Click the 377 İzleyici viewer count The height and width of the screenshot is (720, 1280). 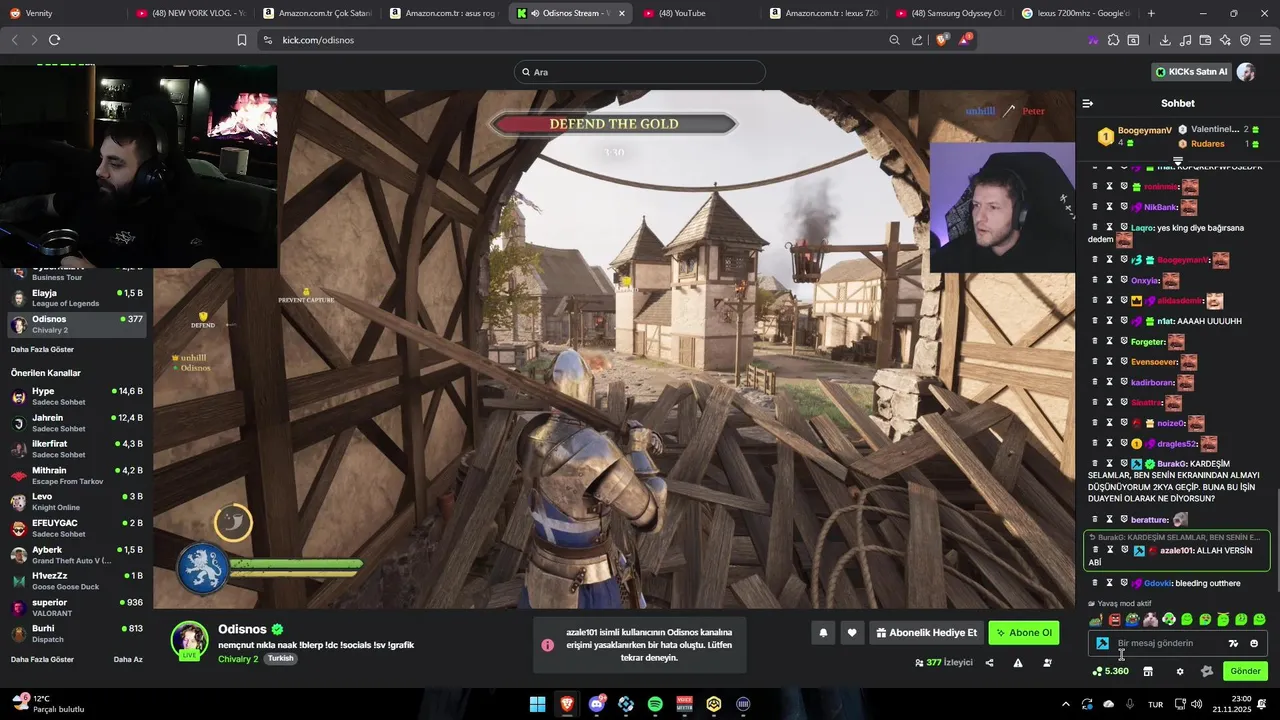pyautogui.click(x=943, y=663)
